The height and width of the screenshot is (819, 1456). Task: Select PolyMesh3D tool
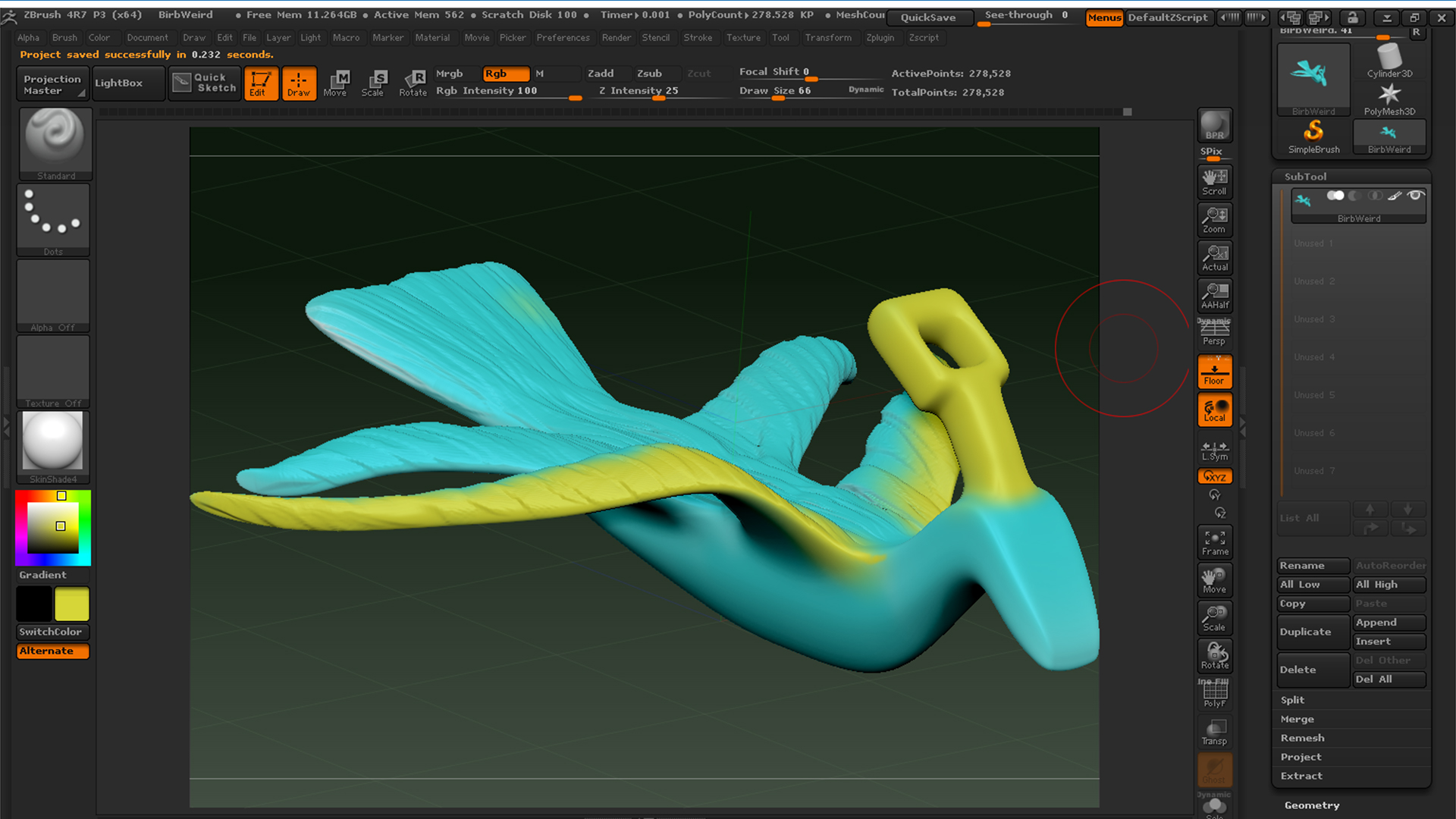1389,99
